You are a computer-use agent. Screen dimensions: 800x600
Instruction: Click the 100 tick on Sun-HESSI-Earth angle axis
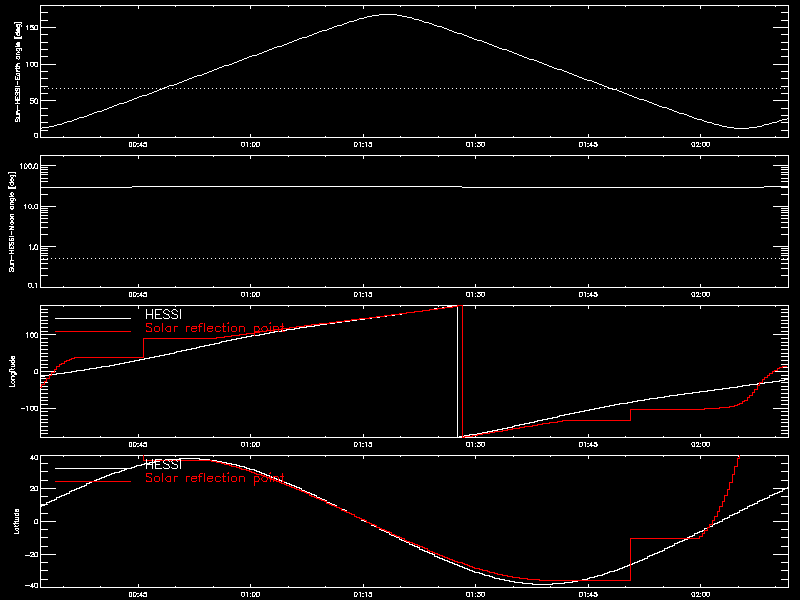tap(32, 64)
